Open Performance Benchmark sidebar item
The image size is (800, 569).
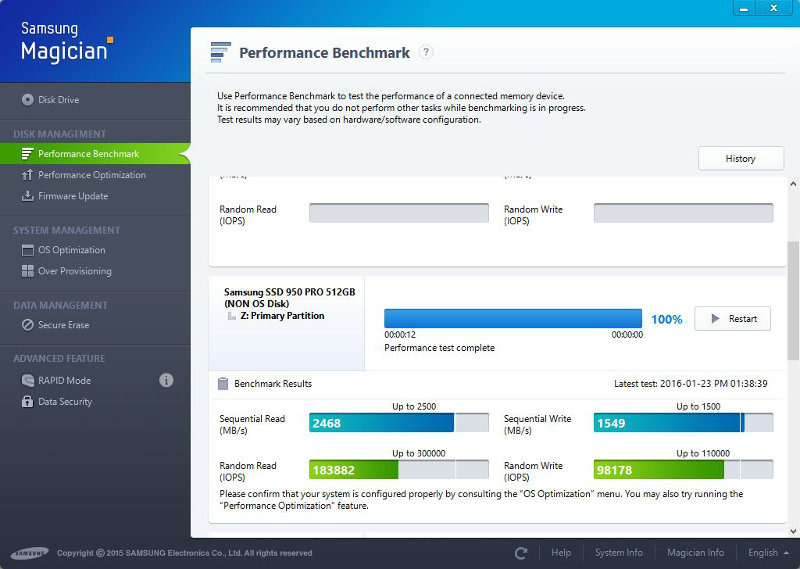(x=95, y=154)
